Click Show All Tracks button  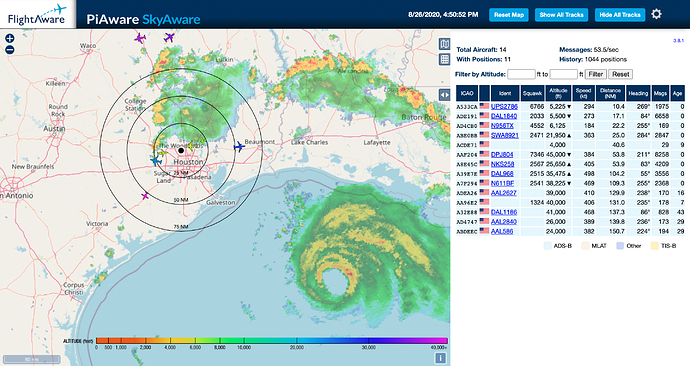(561, 15)
